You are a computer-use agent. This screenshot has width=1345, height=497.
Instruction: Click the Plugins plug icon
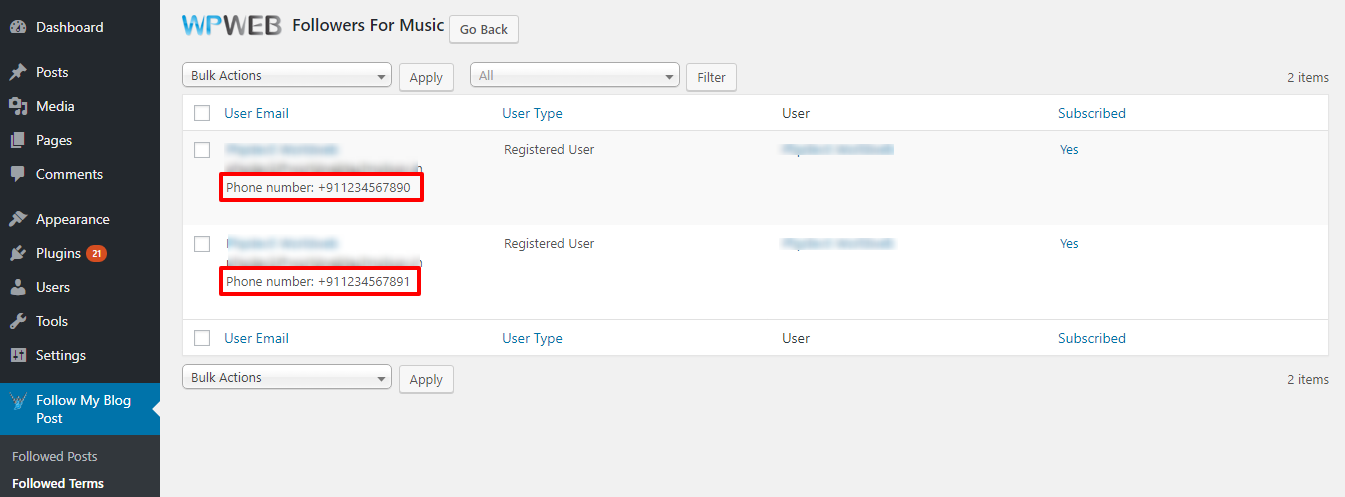pyautogui.click(x=18, y=253)
